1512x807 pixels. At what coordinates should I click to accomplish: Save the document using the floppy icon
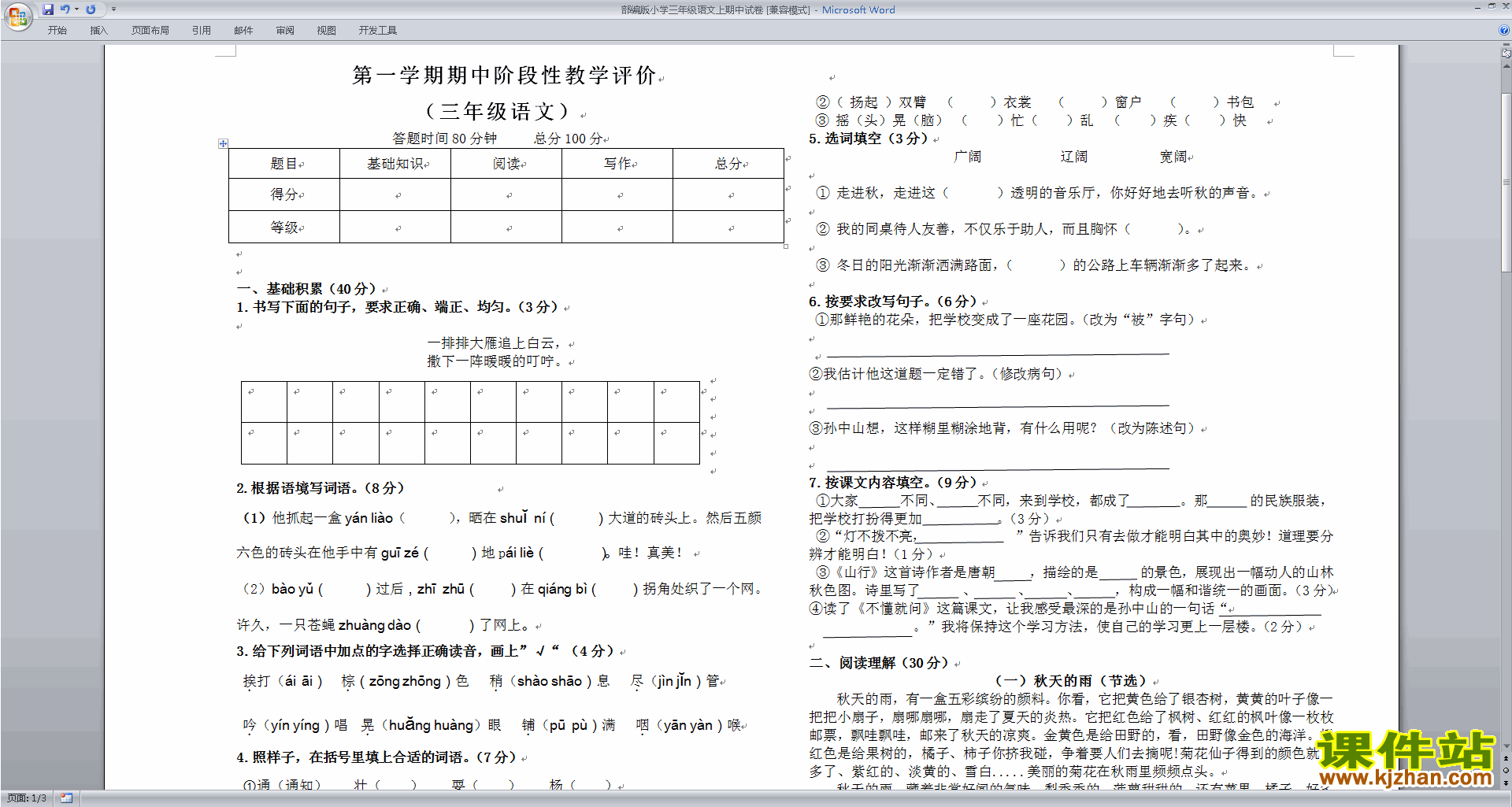[48, 9]
